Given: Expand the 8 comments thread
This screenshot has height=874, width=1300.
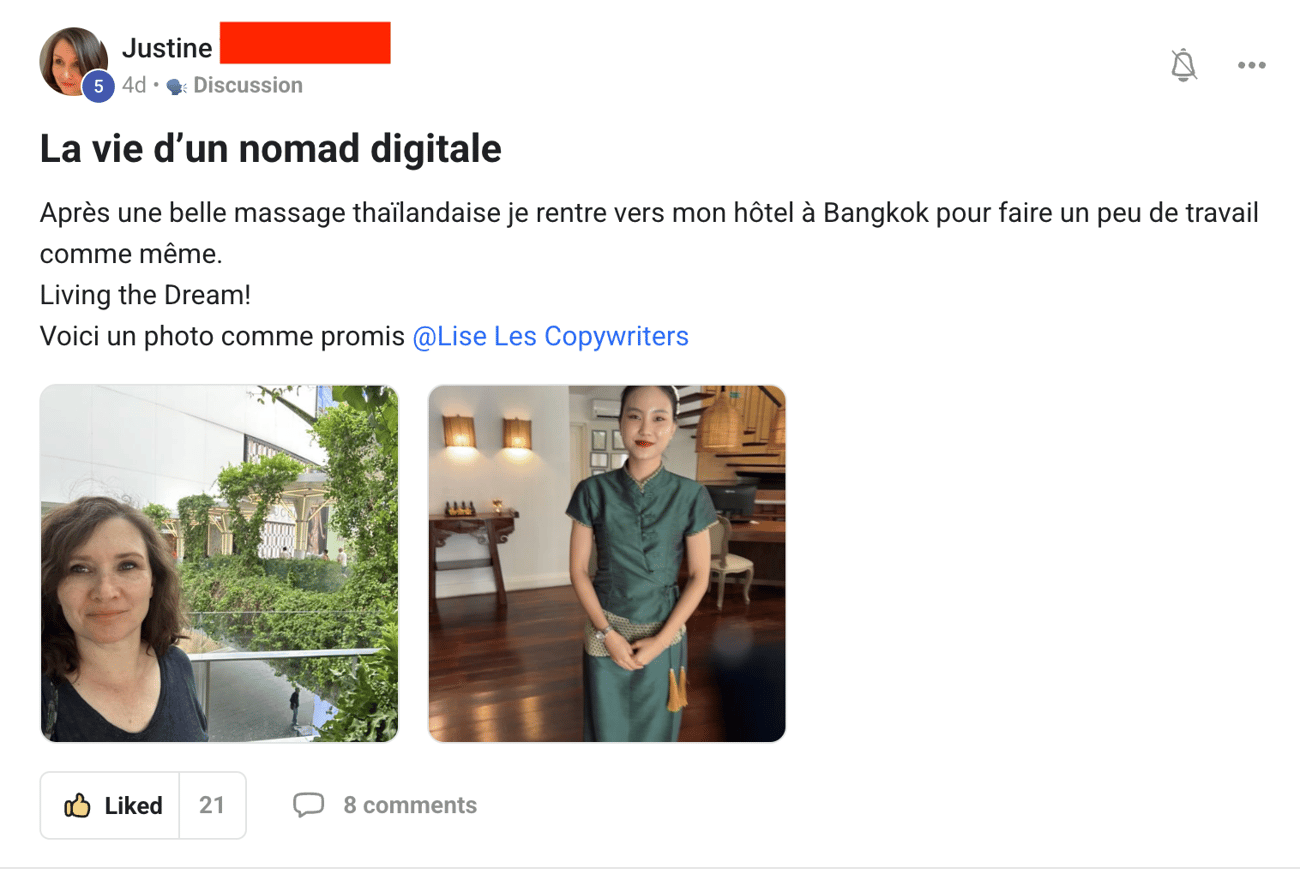Looking at the screenshot, I should [x=410, y=805].
